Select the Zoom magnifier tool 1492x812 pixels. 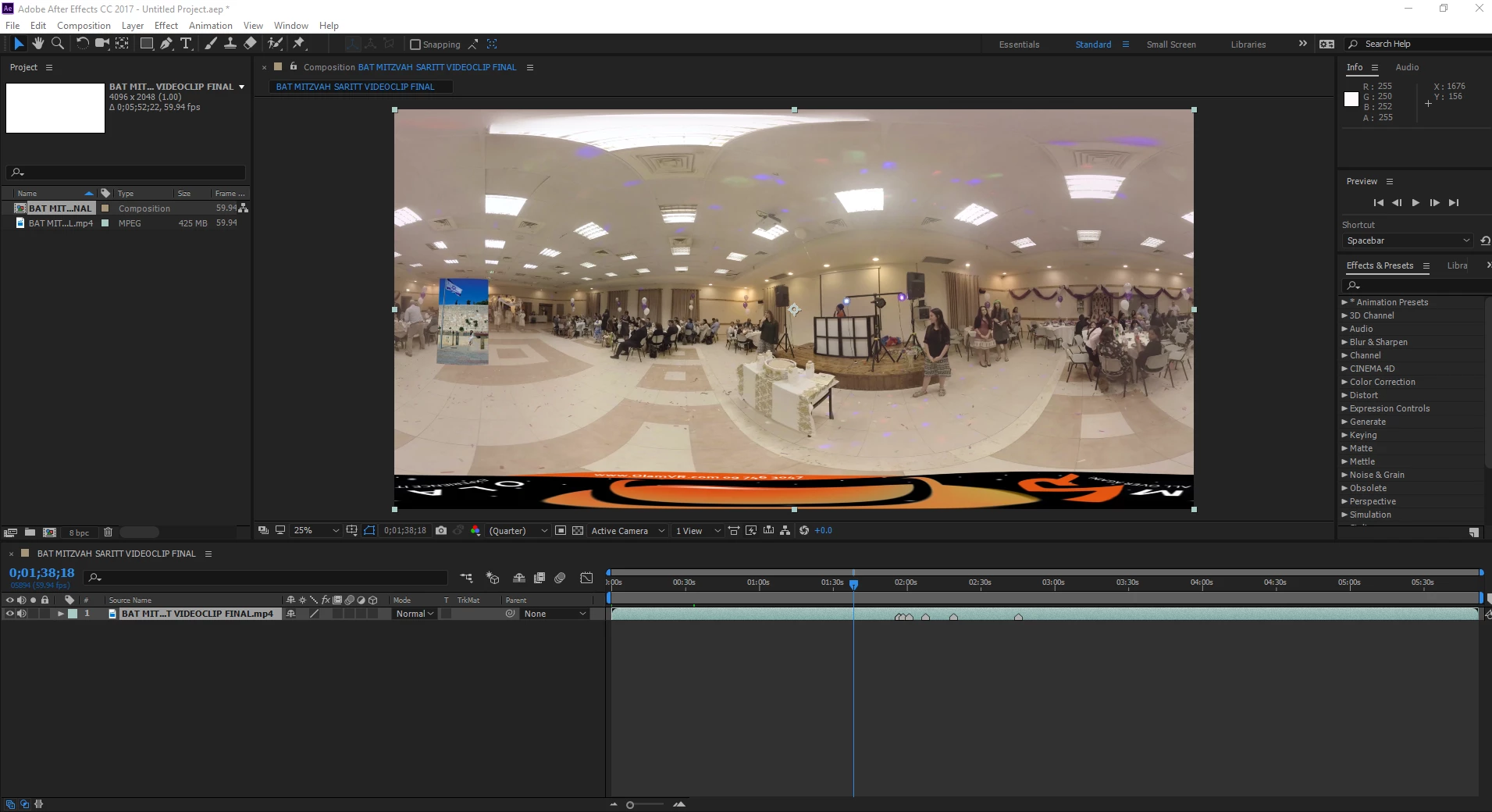(57, 44)
